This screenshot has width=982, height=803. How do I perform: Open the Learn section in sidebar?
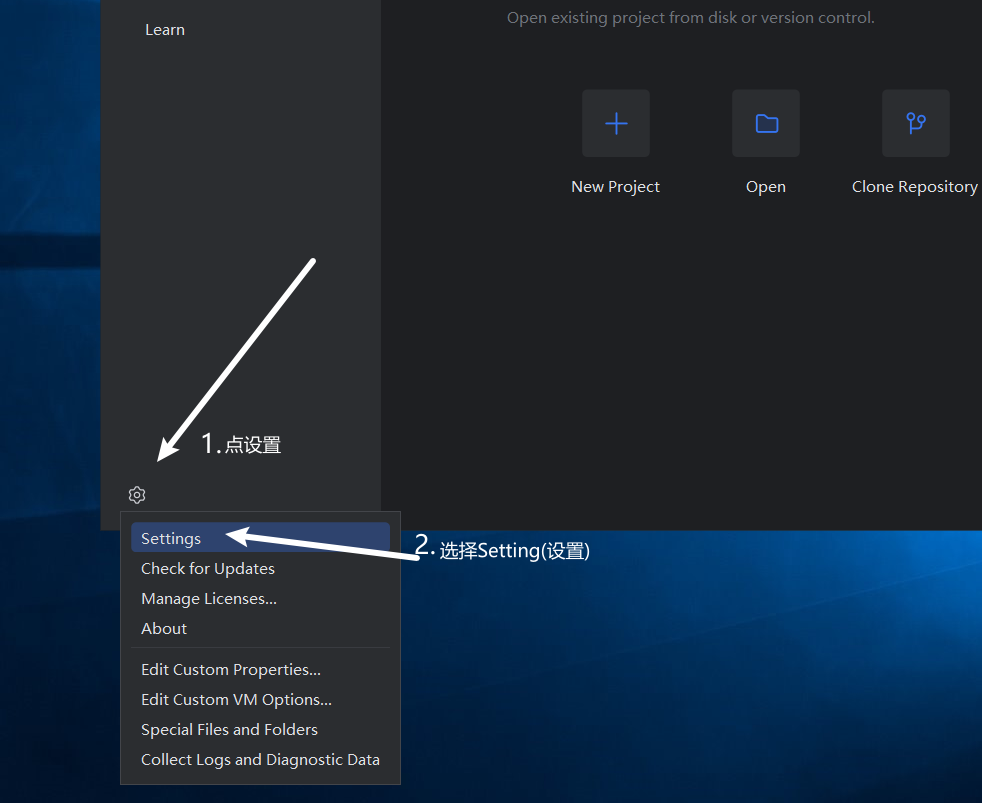[x=165, y=30]
